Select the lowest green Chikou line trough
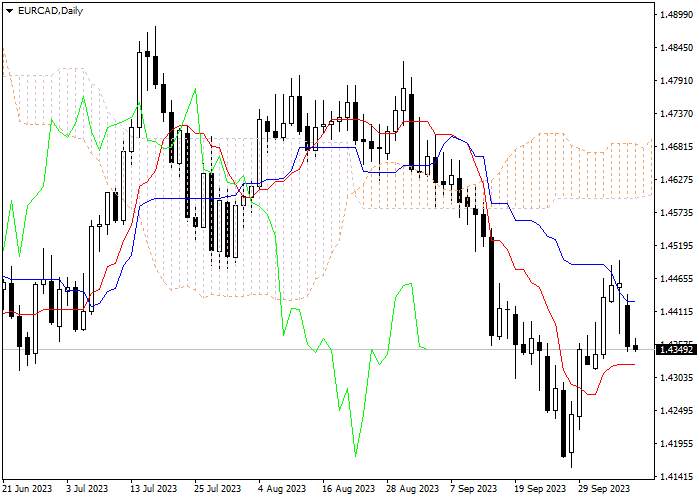 tap(356, 455)
